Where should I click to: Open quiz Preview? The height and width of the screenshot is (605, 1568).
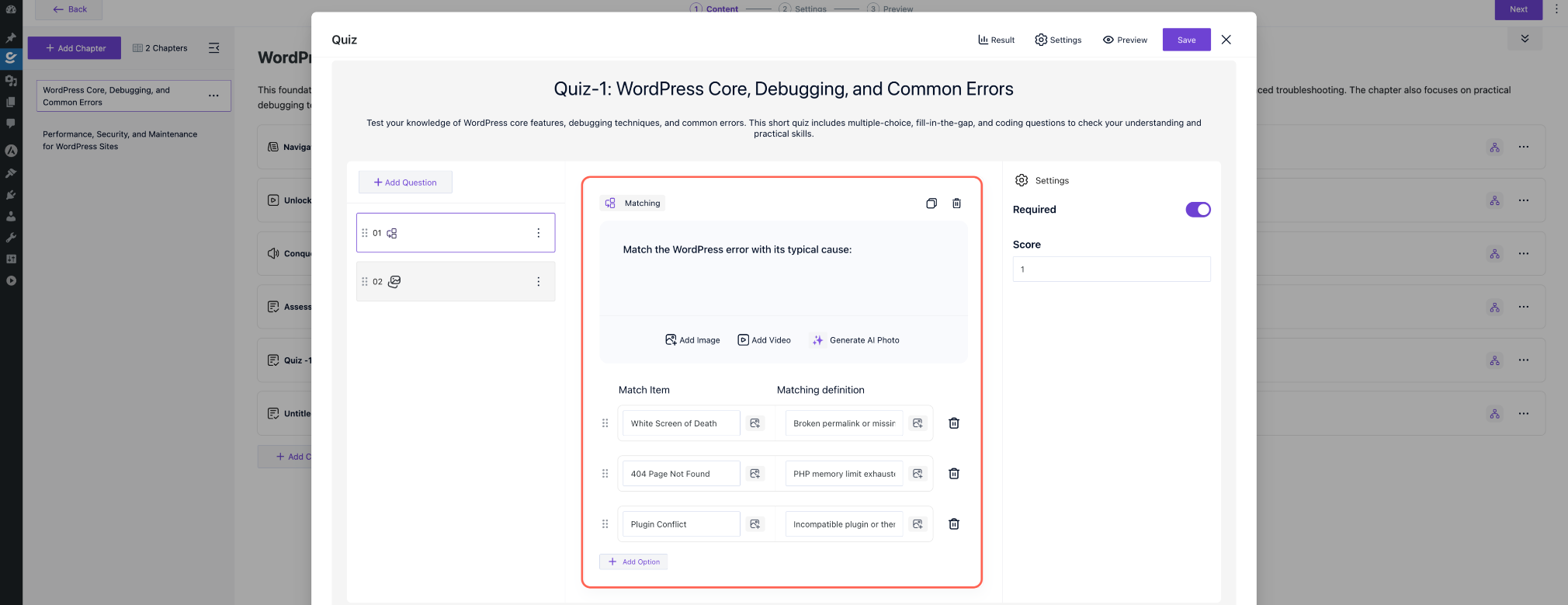(x=1125, y=40)
